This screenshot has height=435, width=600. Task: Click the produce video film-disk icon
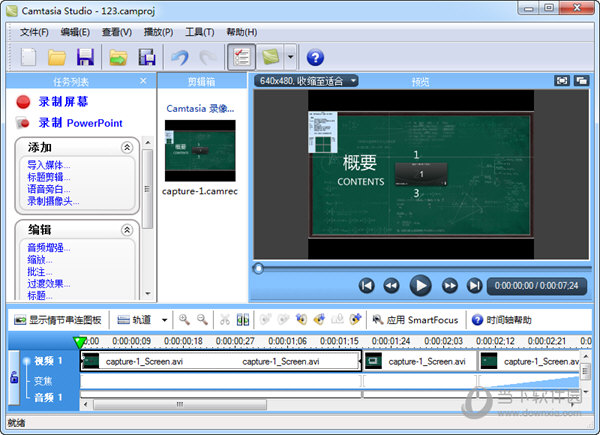[147, 57]
